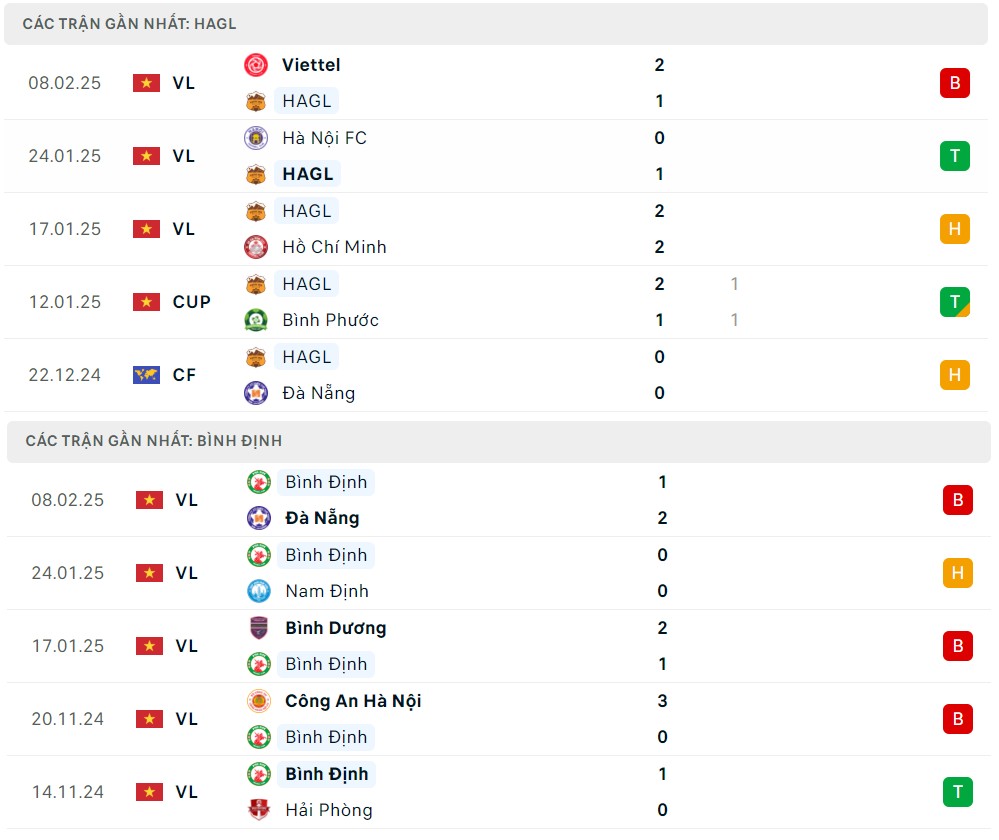Click the Viettel club logo
999x840 pixels.
(x=256, y=65)
